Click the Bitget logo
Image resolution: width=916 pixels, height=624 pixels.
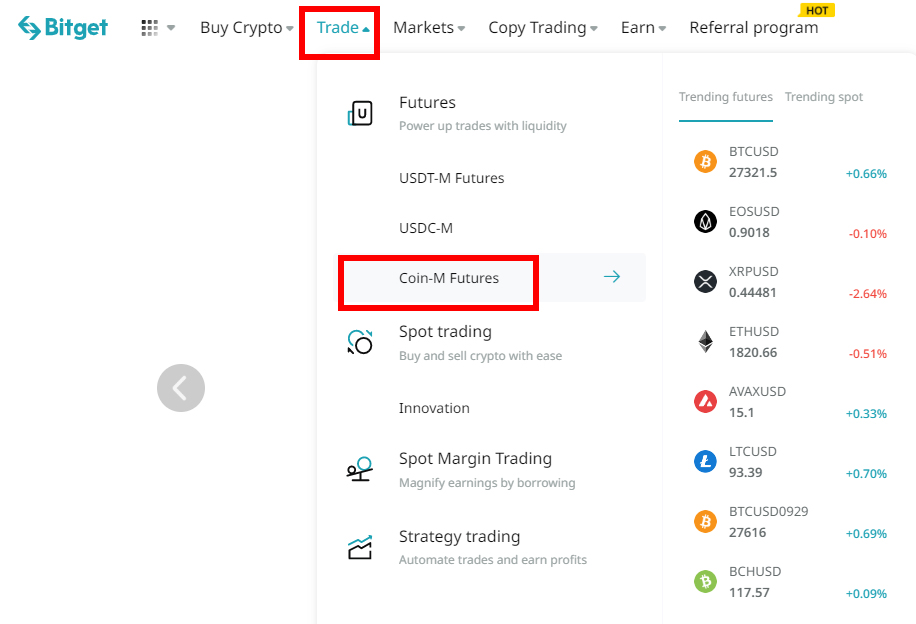[63, 27]
